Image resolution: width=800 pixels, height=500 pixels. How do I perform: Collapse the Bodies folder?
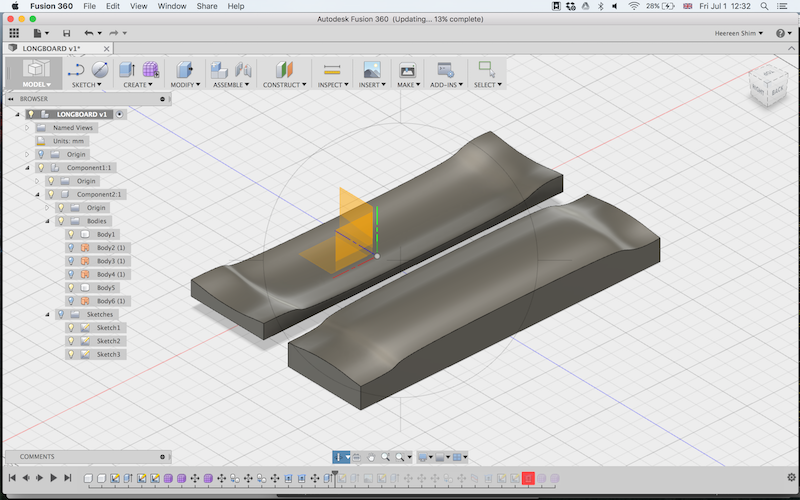pos(47,221)
